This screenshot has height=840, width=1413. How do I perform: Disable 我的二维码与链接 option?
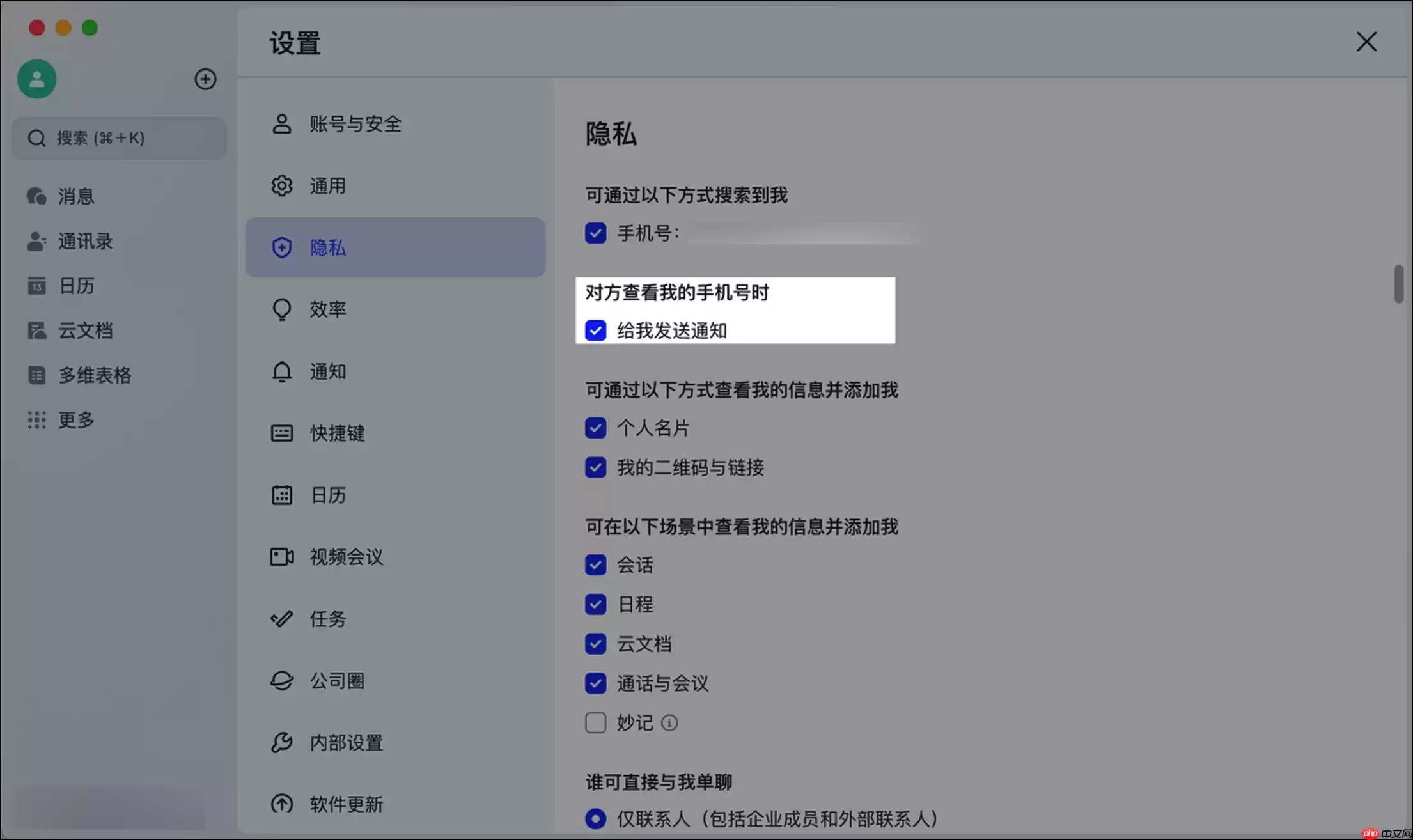595,467
